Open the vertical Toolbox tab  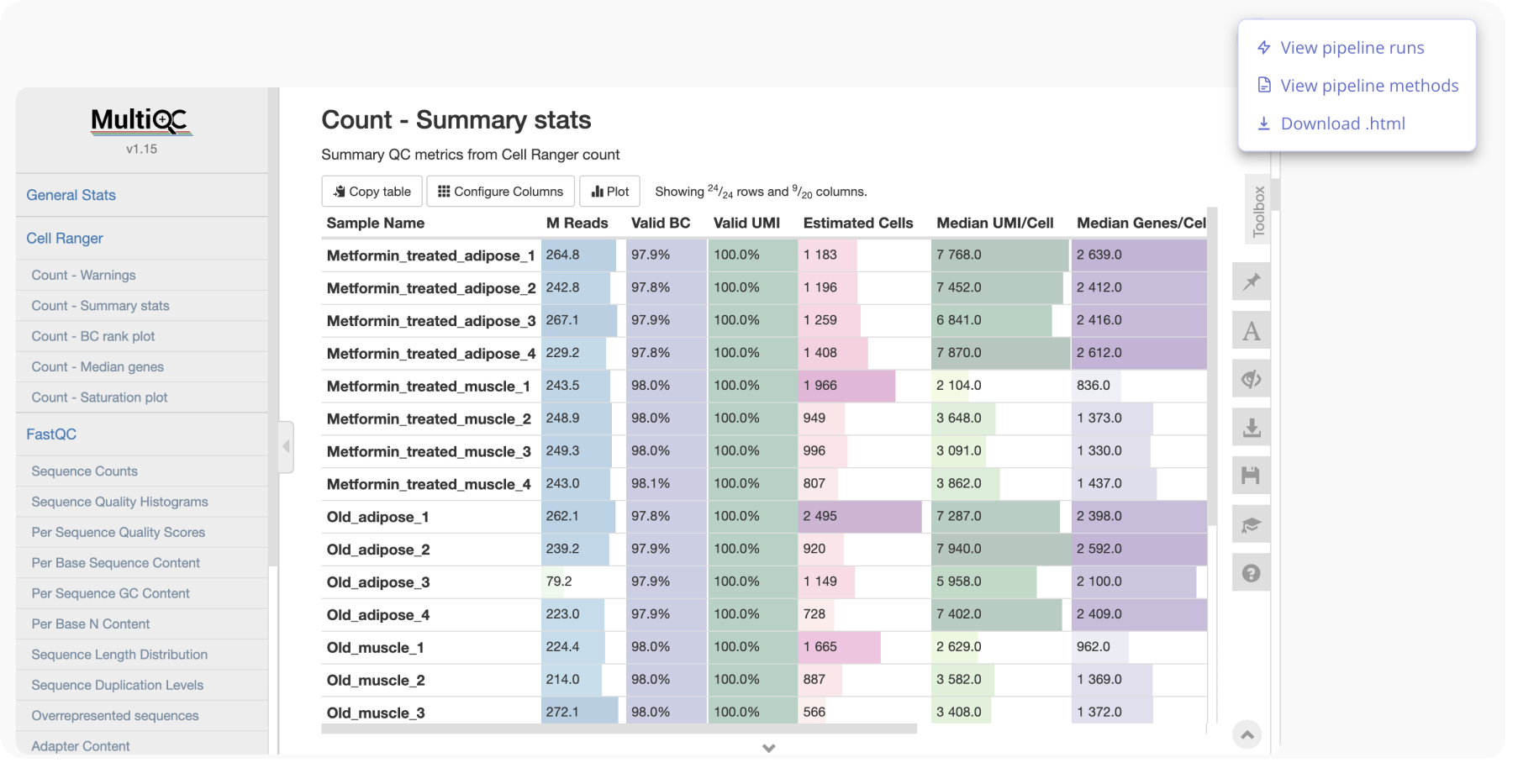click(x=1258, y=211)
